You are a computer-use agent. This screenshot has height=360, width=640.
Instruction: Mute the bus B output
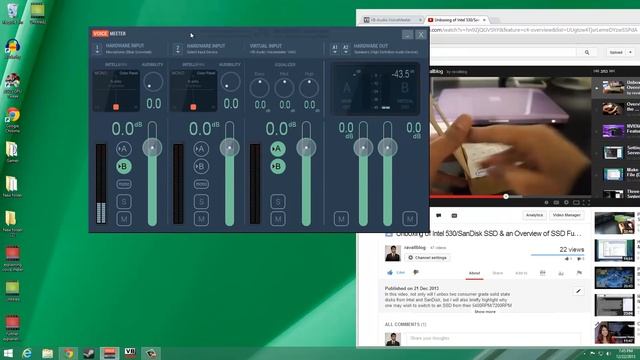410,219
